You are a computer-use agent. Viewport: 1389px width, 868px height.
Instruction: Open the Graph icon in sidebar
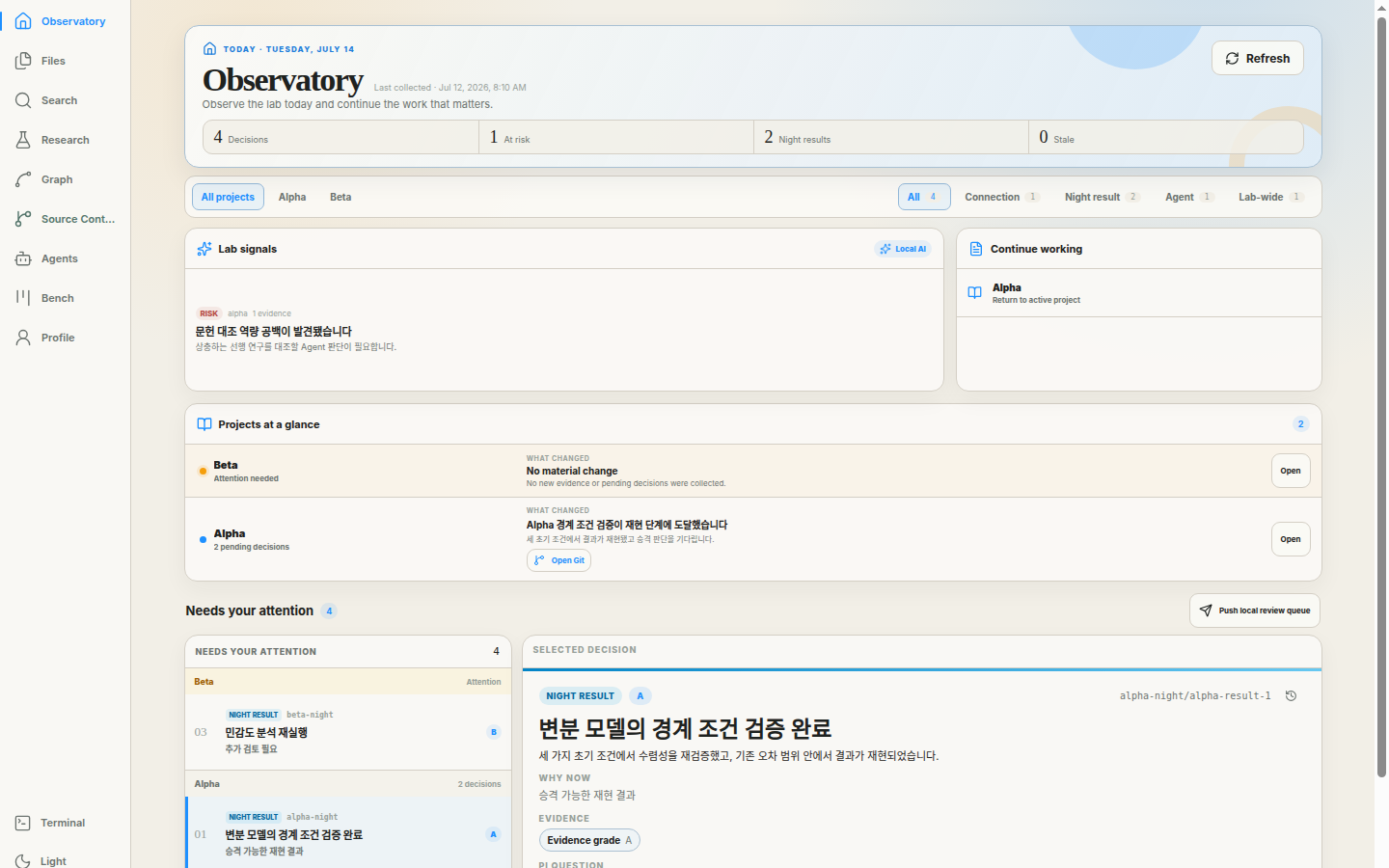23,179
